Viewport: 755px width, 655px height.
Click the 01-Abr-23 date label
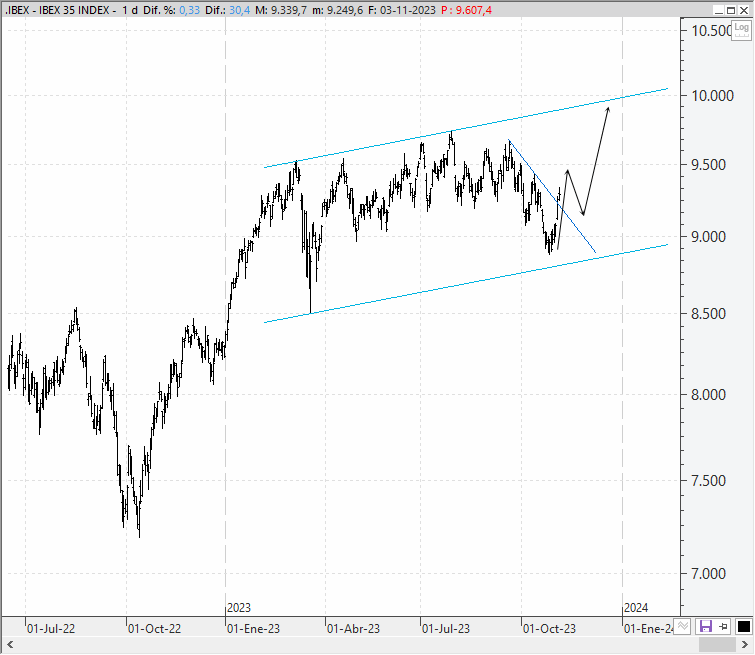tap(353, 629)
